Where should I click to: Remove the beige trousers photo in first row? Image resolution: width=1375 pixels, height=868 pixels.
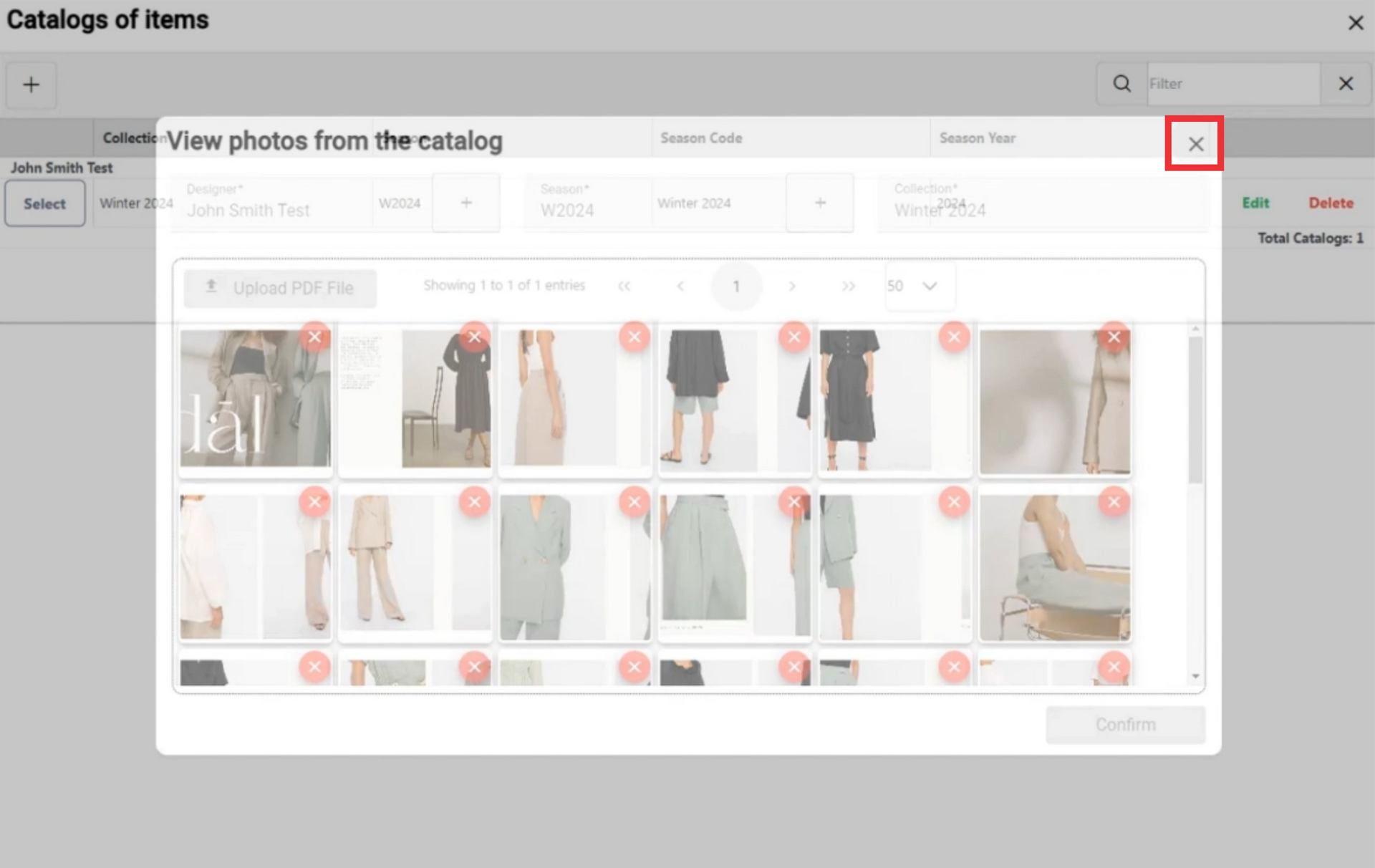pyautogui.click(x=635, y=337)
